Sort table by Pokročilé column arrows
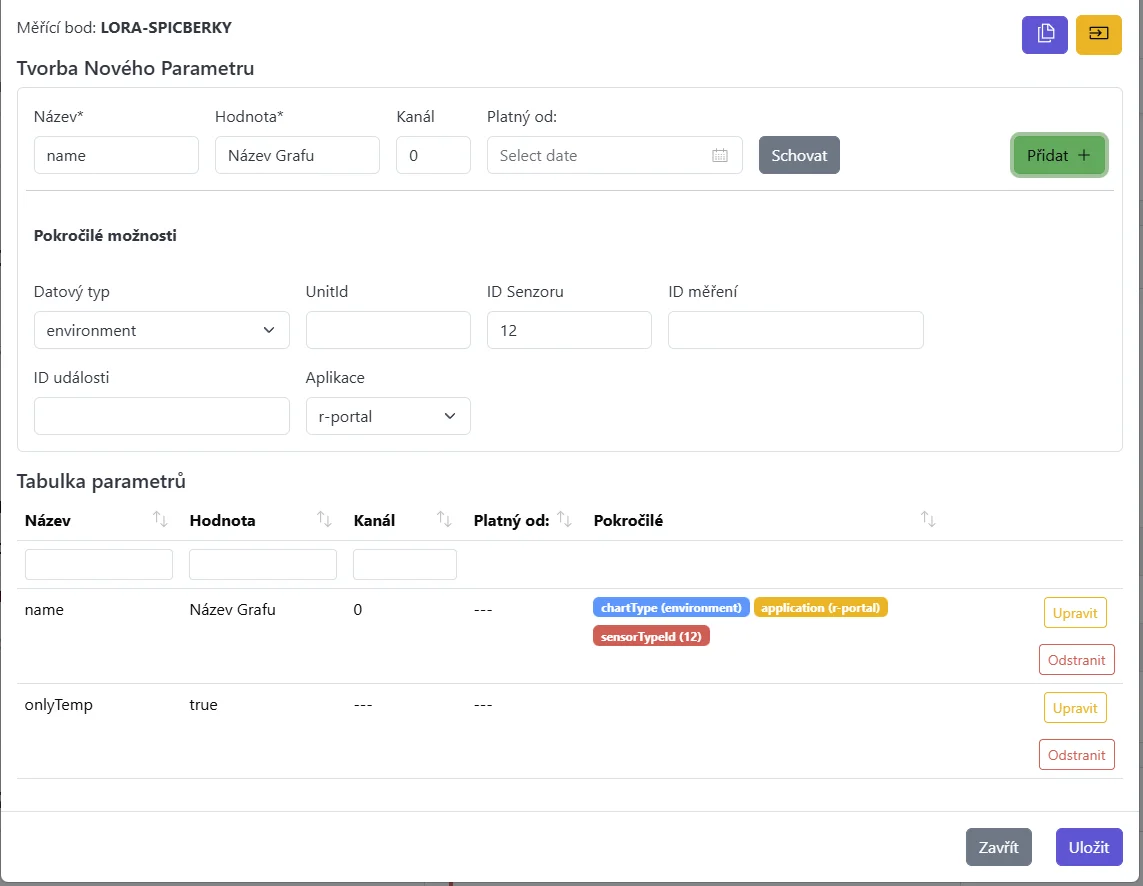The height and width of the screenshot is (886, 1143). coord(928,519)
